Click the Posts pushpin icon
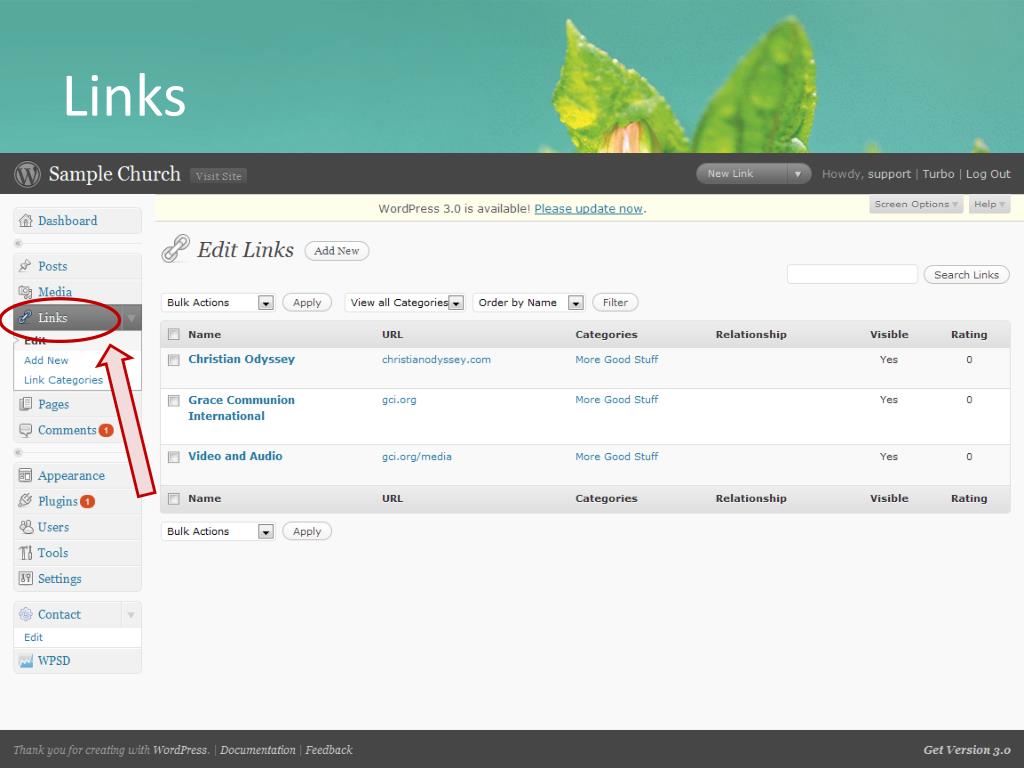The image size is (1024, 768). click(25, 266)
